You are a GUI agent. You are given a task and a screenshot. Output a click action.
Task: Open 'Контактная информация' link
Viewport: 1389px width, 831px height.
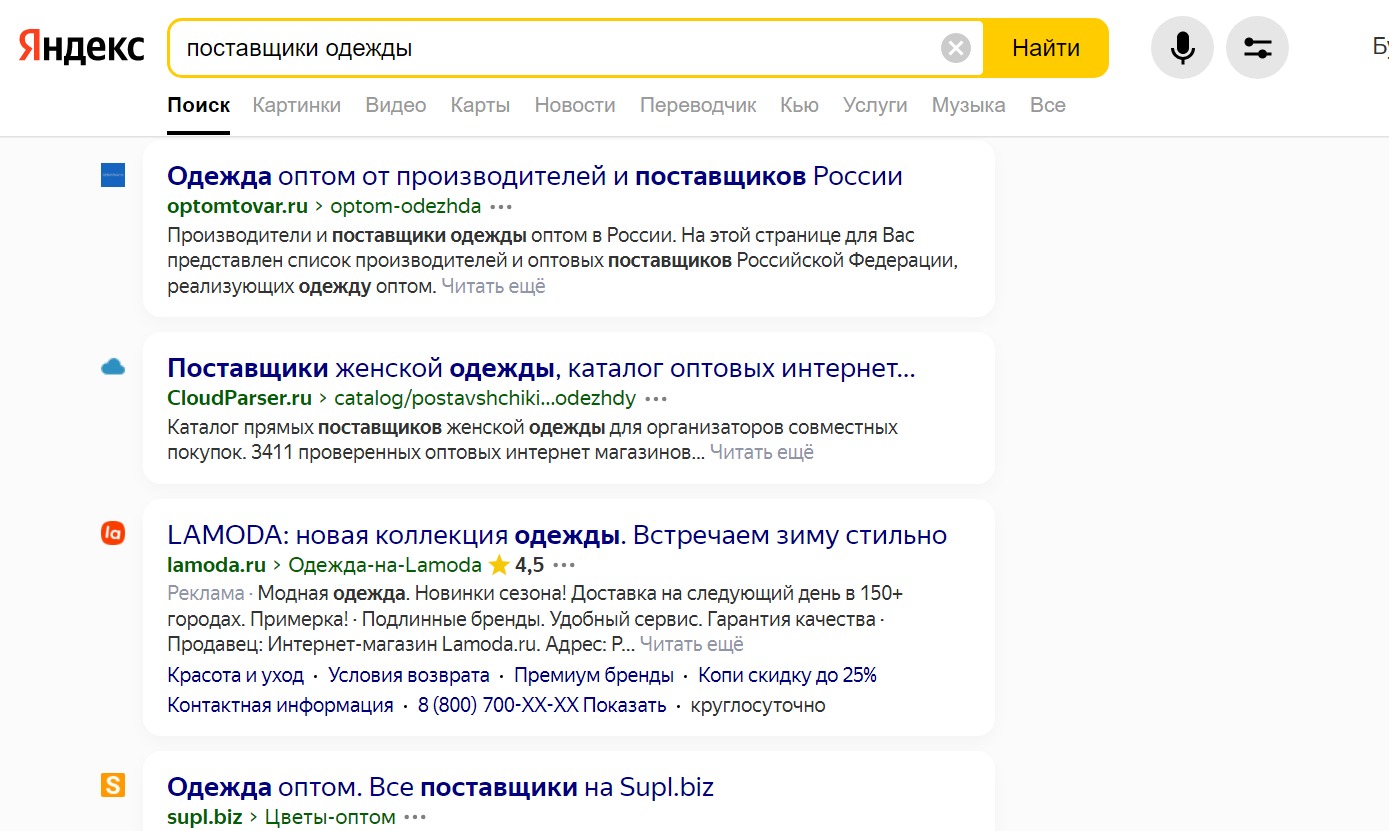(280, 705)
